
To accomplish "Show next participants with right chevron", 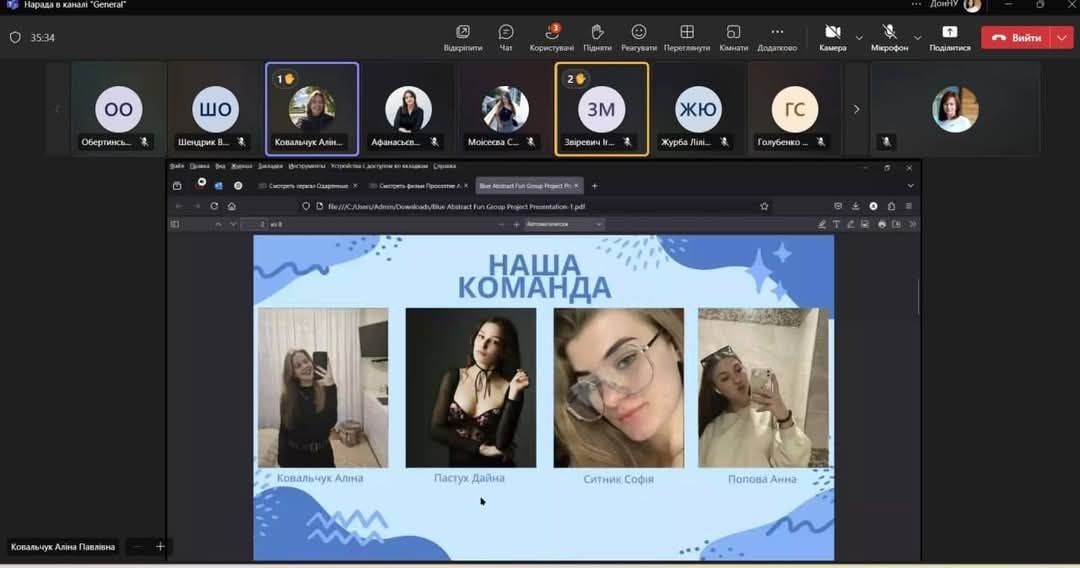I will [856, 109].
